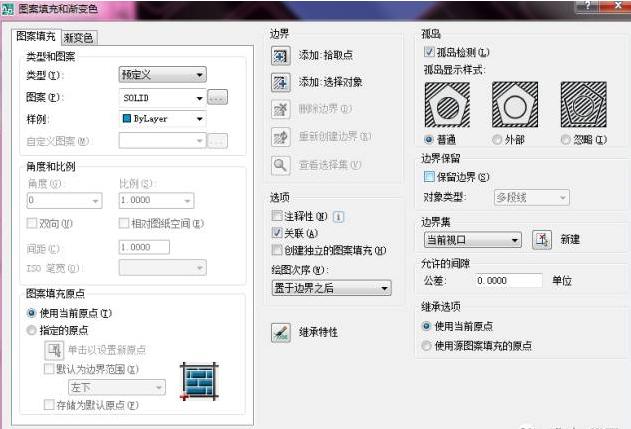Open the 左下 origin position dropdown
The width and height of the screenshot is (631, 429).
click(x=117, y=388)
